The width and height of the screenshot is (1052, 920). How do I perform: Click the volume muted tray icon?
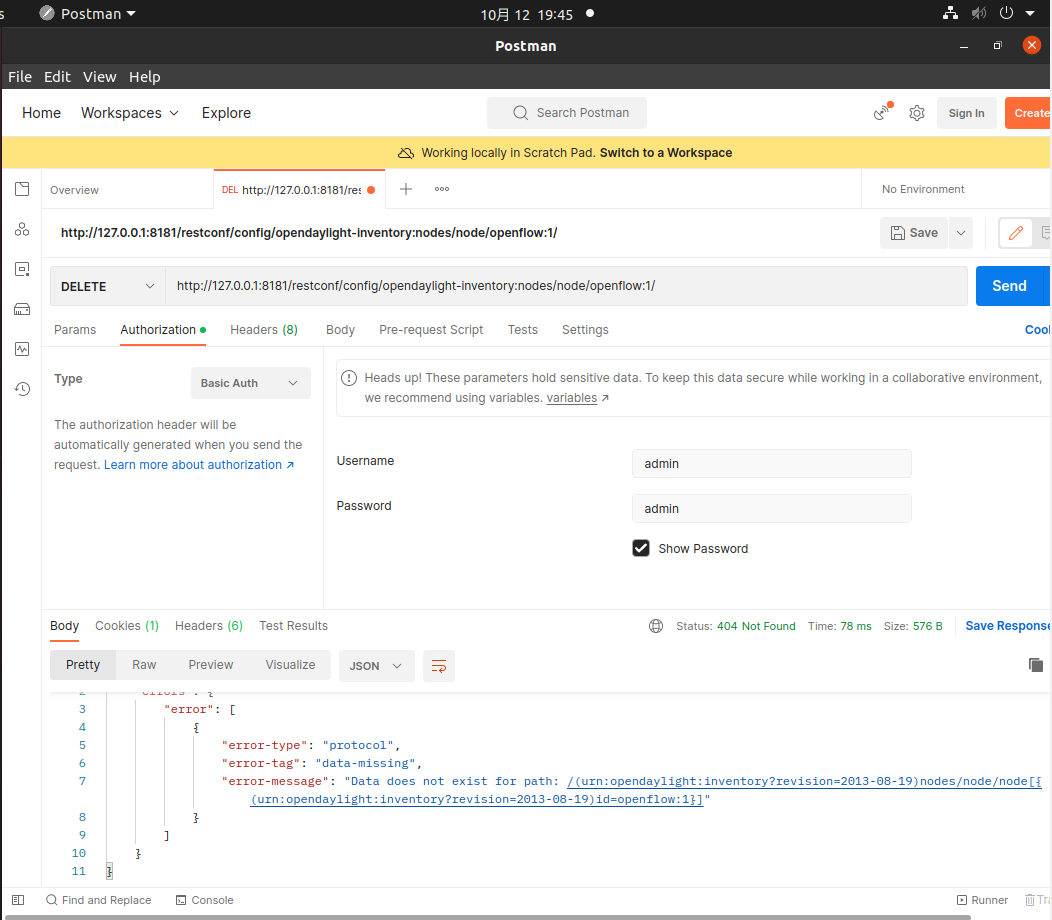pyautogui.click(x=979, y=13)
